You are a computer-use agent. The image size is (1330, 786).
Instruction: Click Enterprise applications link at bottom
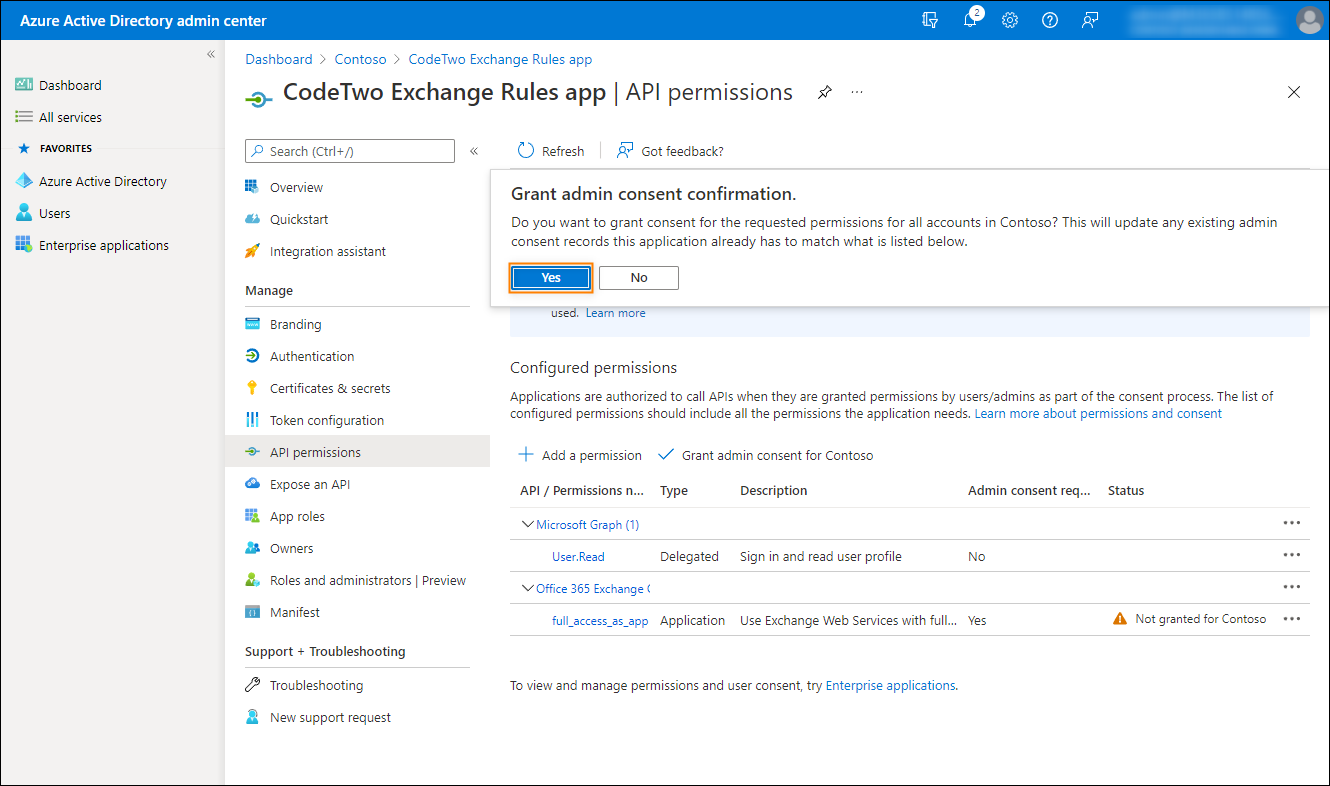[890, 685]
